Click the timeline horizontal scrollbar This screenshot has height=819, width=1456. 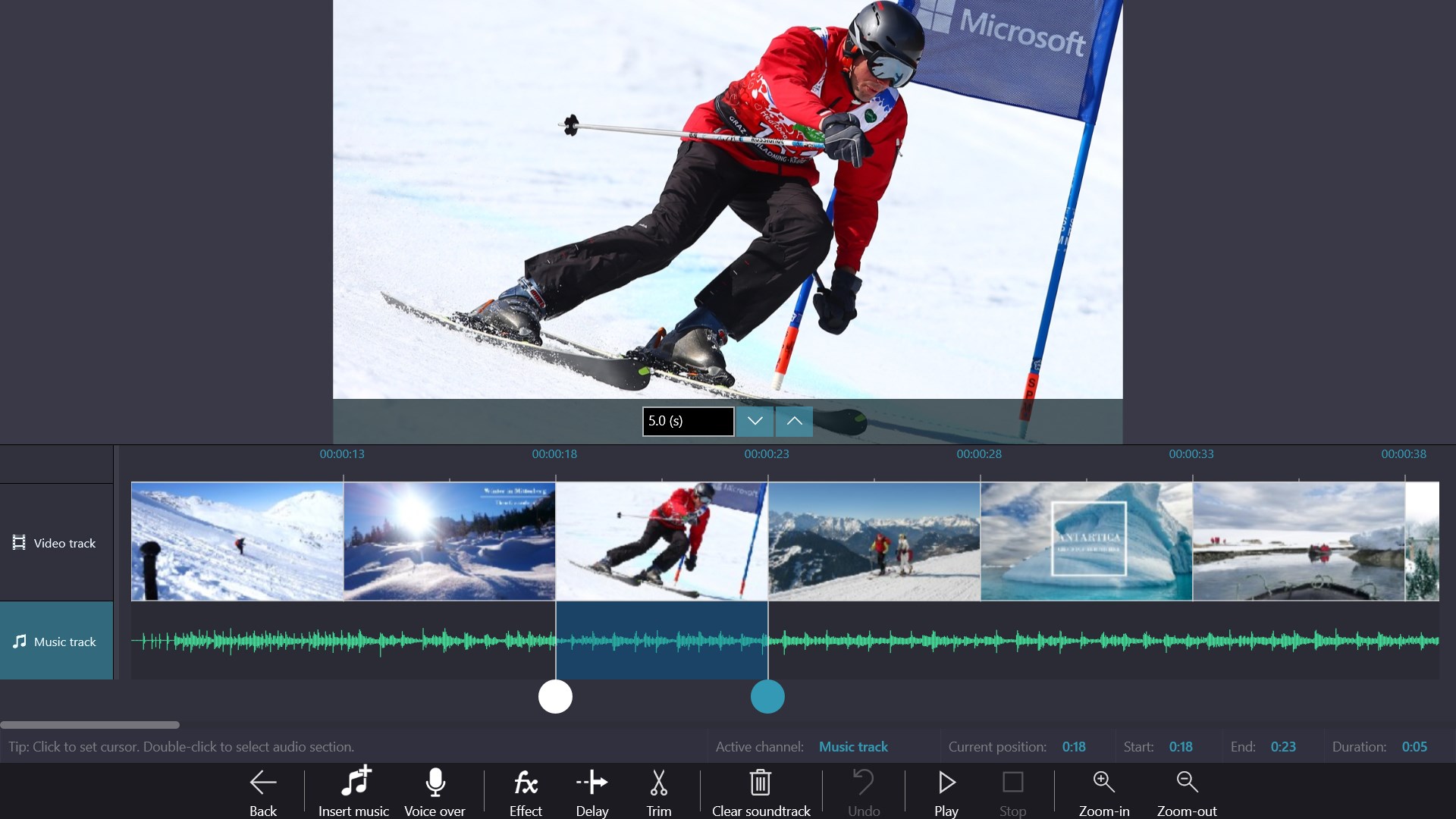89,725
